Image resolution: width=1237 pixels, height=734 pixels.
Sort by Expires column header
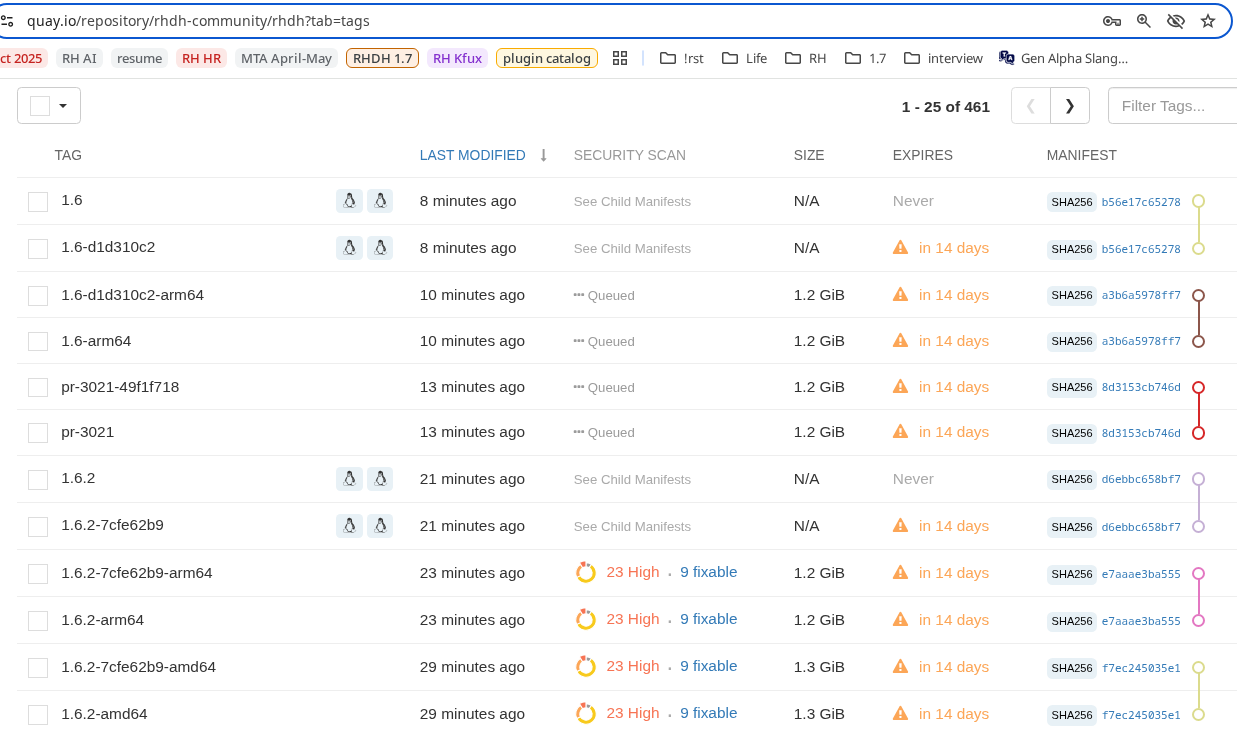(x=923, y=155)
